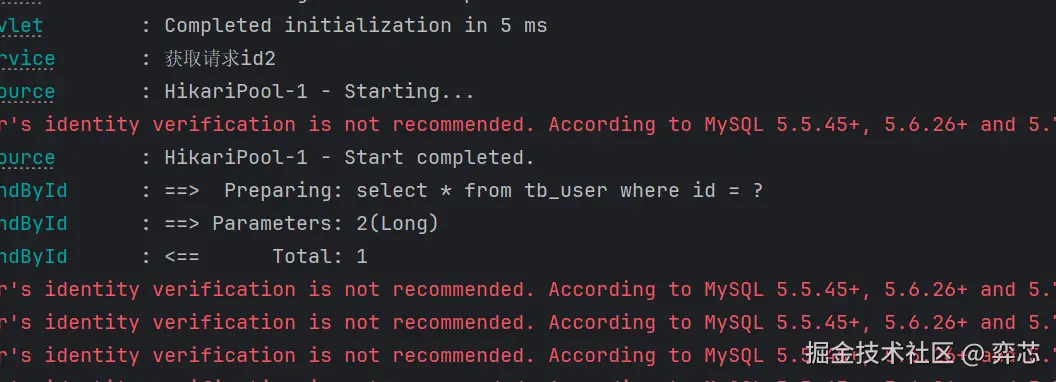The height and width of the screenshot is (382, 1056).
Task: Click the "Completed initialization in 5 ms" message
Action: pyautogui.click(x=356, y=26)
